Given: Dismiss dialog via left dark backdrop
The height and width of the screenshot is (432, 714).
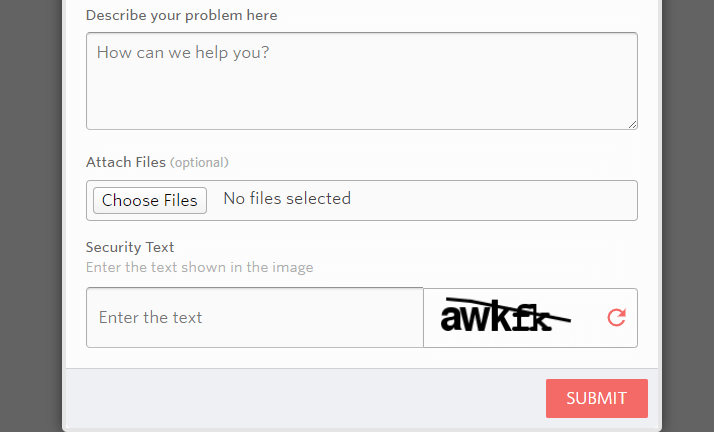Looking at the screenshot, I should tap(31, 216).
